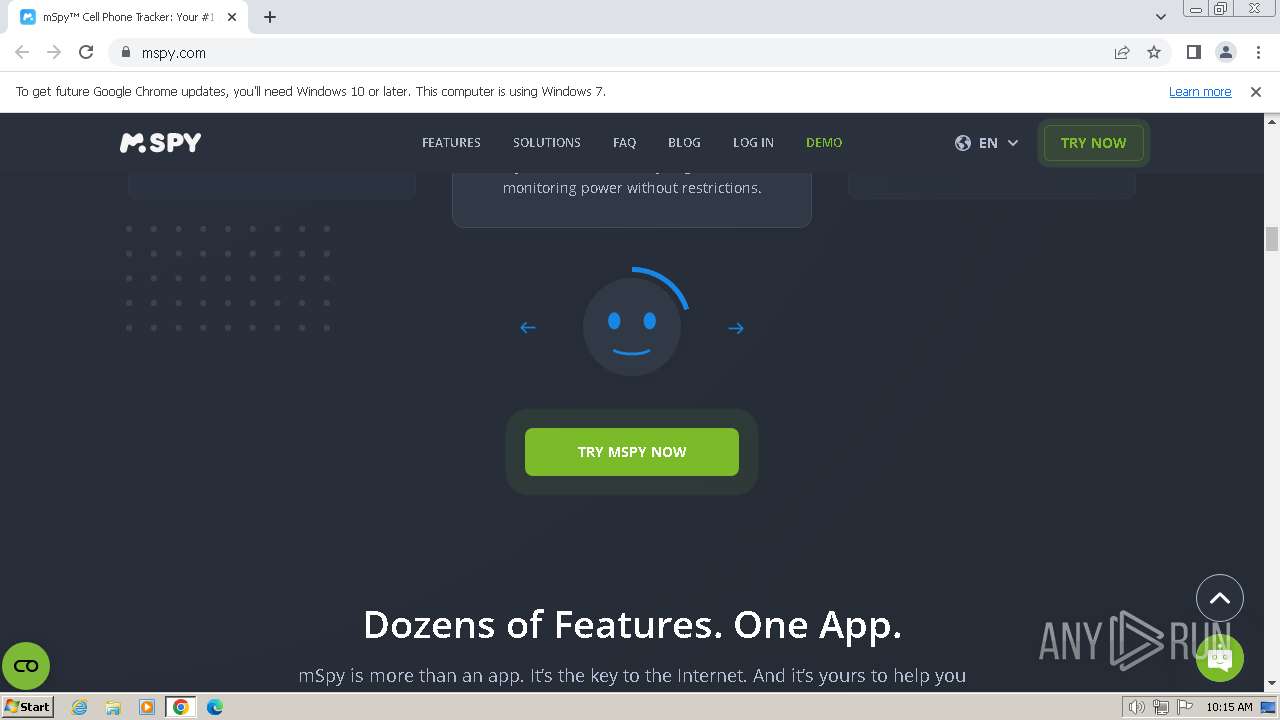Go to the FAQ page
Image resolution: width=1280 pixels, height=720 pixels.
tap(624, 143)
